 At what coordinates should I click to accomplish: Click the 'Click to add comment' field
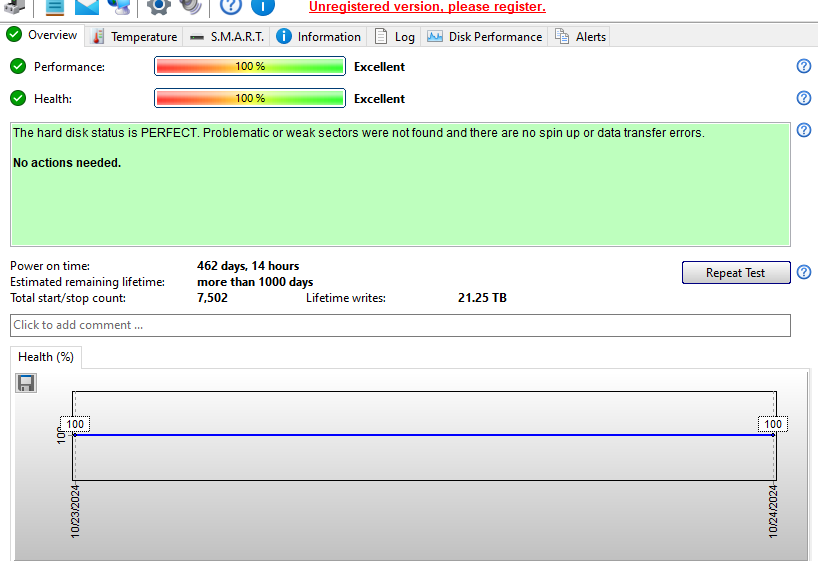[x=400, y=325]
